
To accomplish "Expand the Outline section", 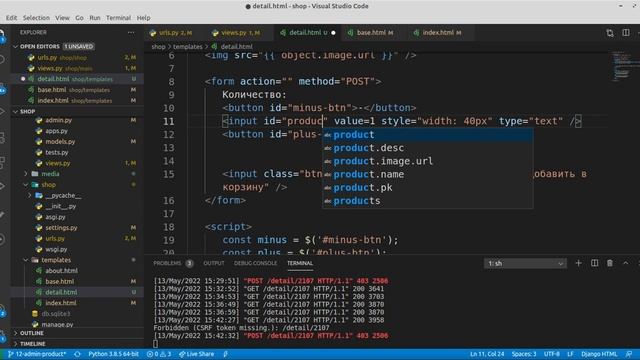I will [x=16, y=333].
